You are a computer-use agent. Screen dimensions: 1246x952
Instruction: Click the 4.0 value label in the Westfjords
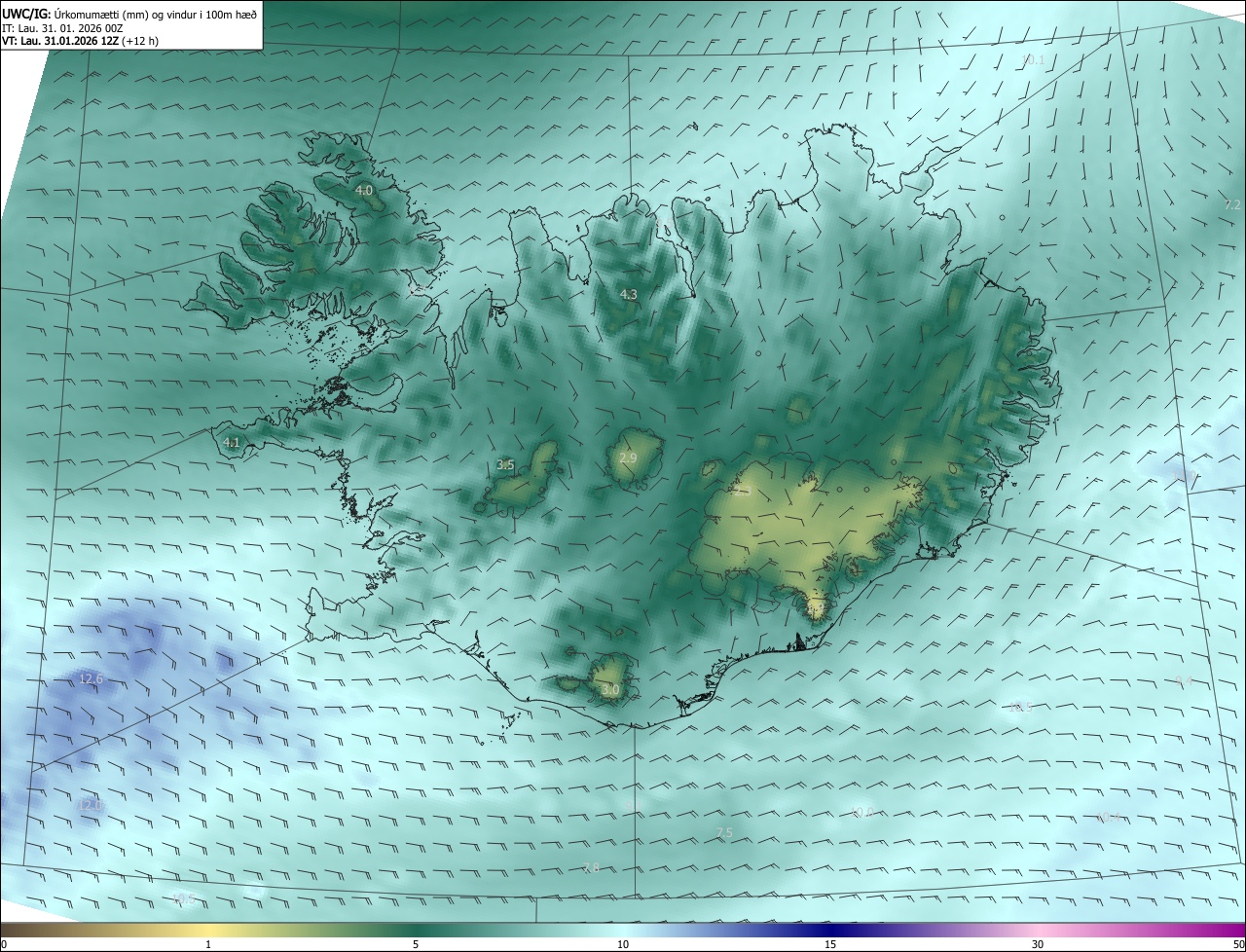(x=364, y=191)
